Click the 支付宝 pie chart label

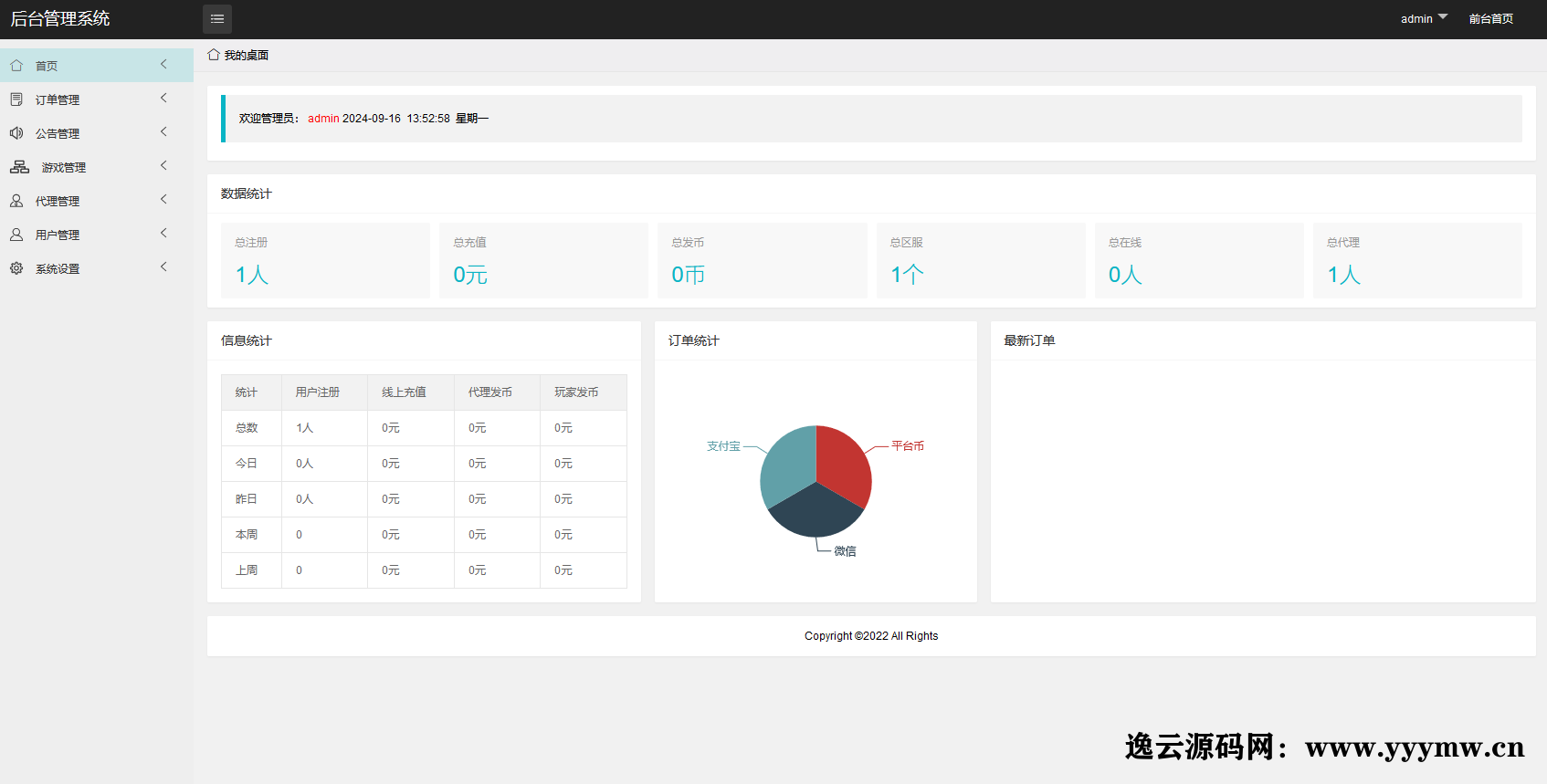pyautogui.click(x=723, y=446)
